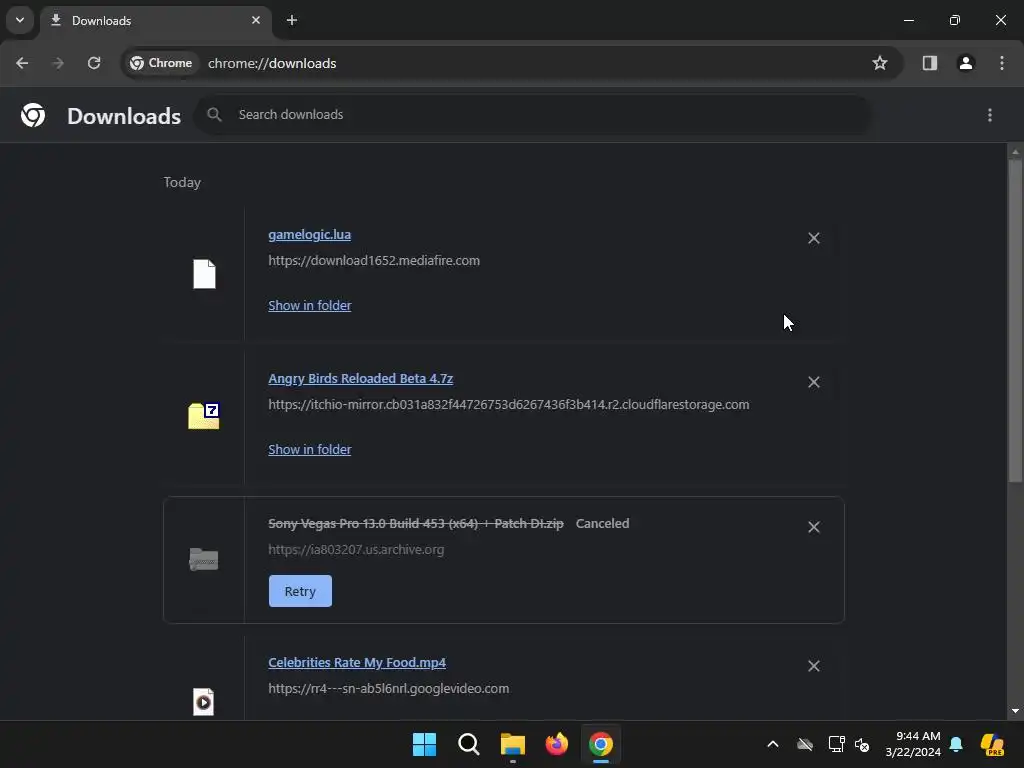Open the tab search dropdown arrow
1024x768 pixels.
[20, 20]
